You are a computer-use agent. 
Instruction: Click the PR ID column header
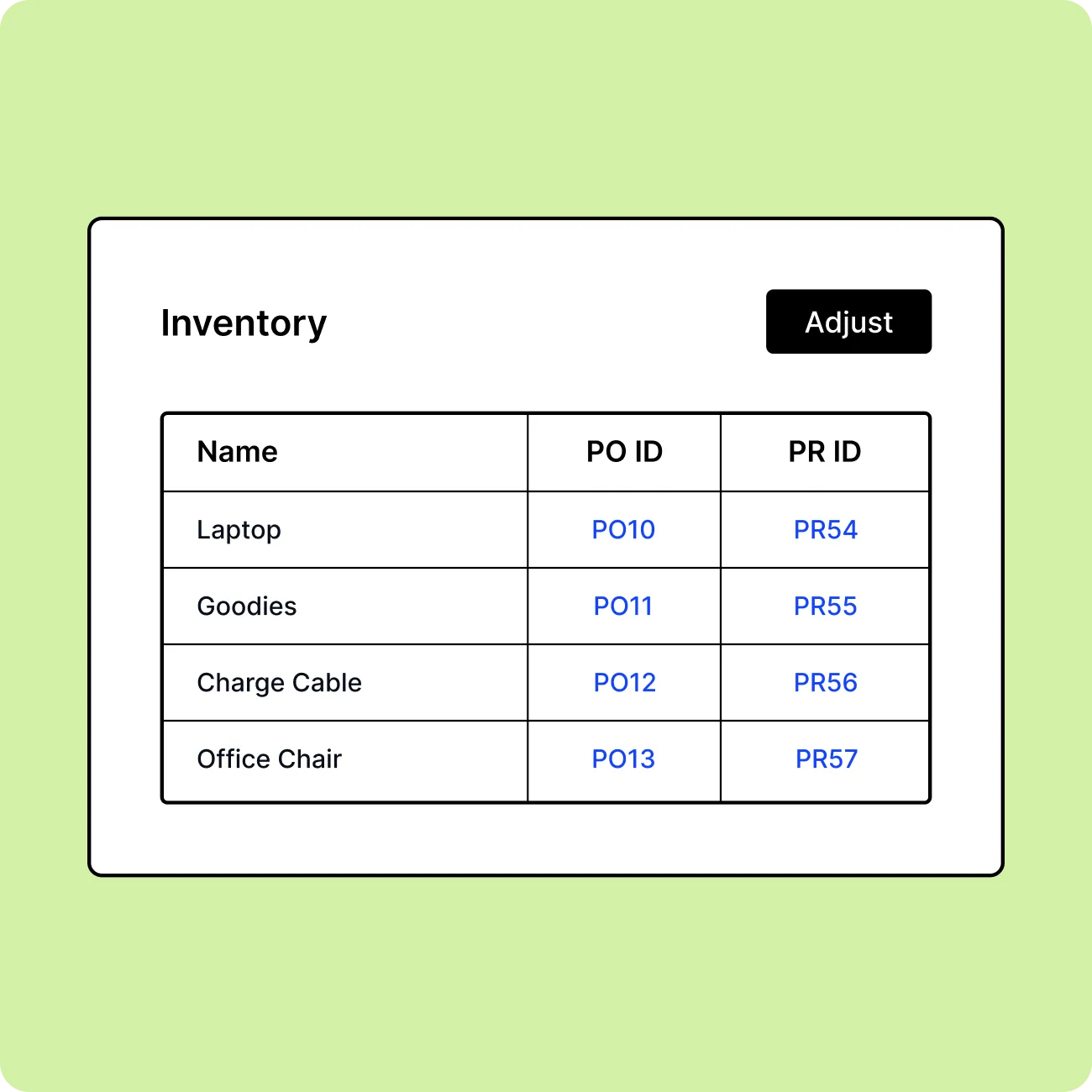[x=825, y=452]
